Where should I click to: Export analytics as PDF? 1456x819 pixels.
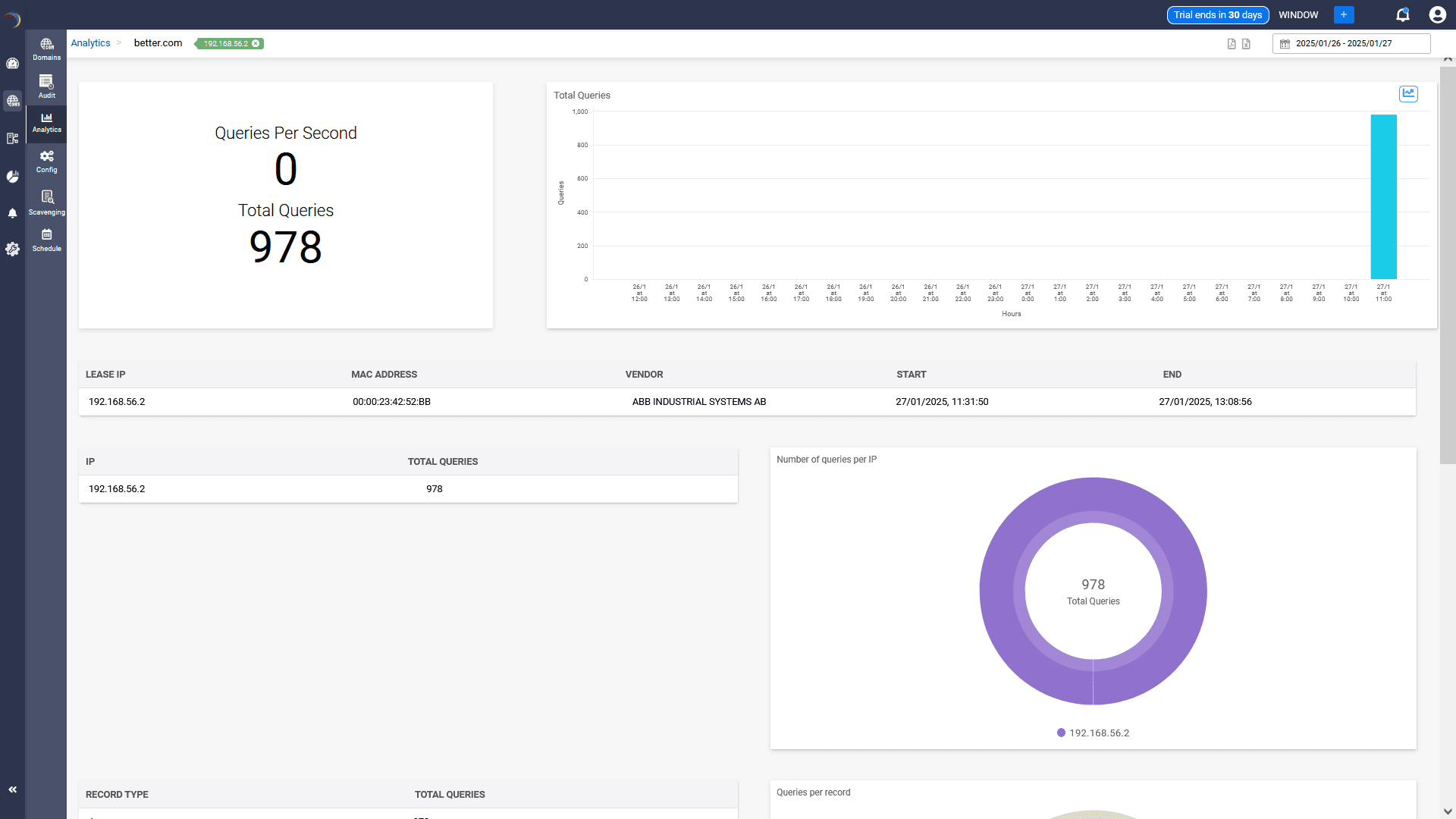click(x=1232, y=43)
